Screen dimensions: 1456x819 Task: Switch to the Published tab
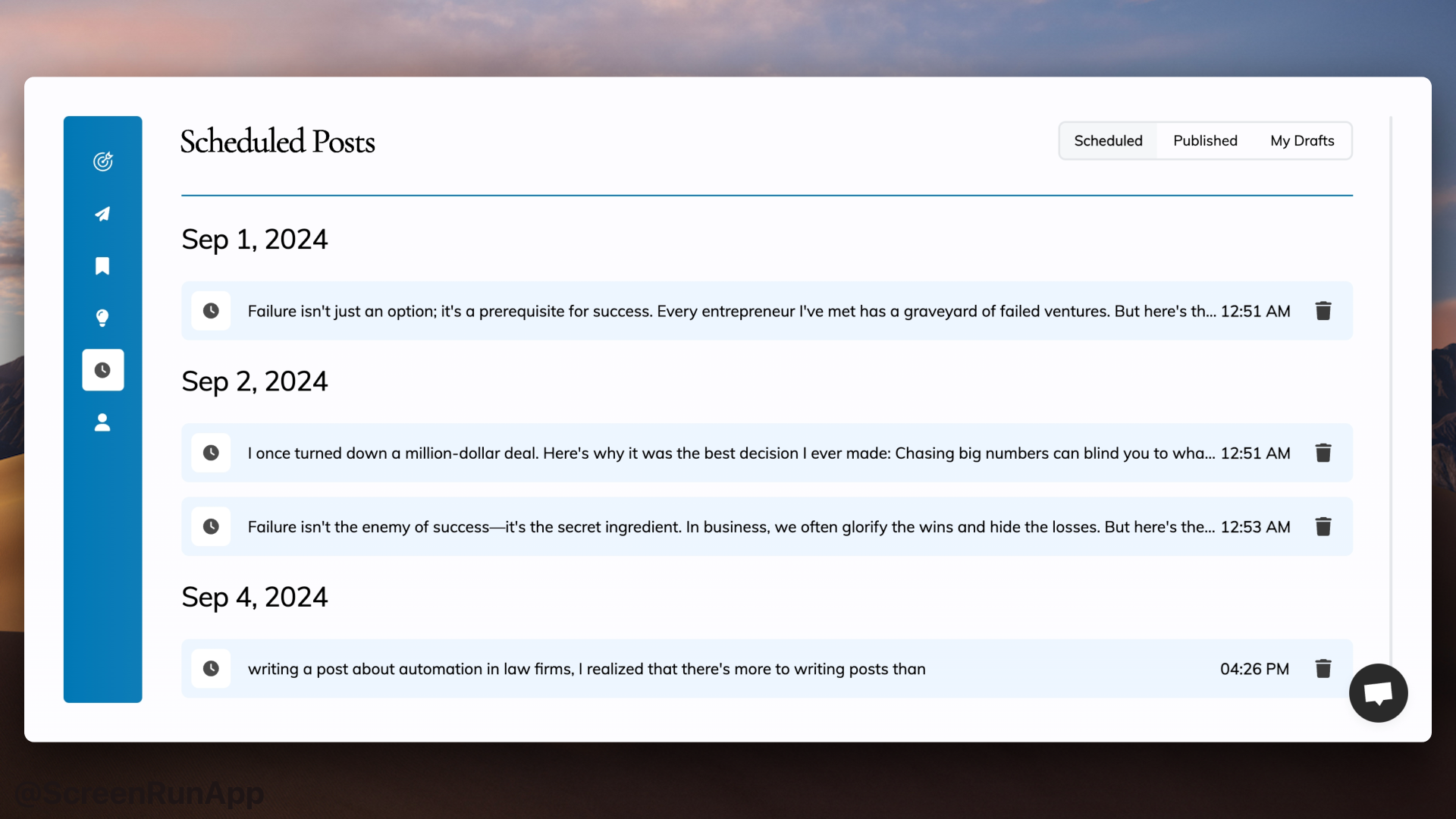[1205, 141]
